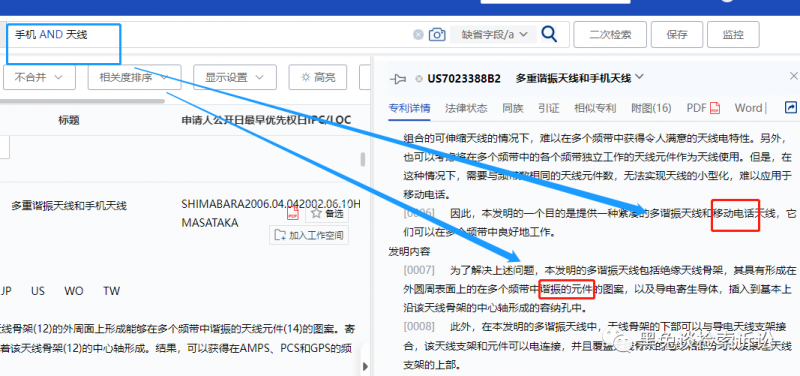
Task: Open the 不合并 merge dropdown
Action: tap(39, 78)
